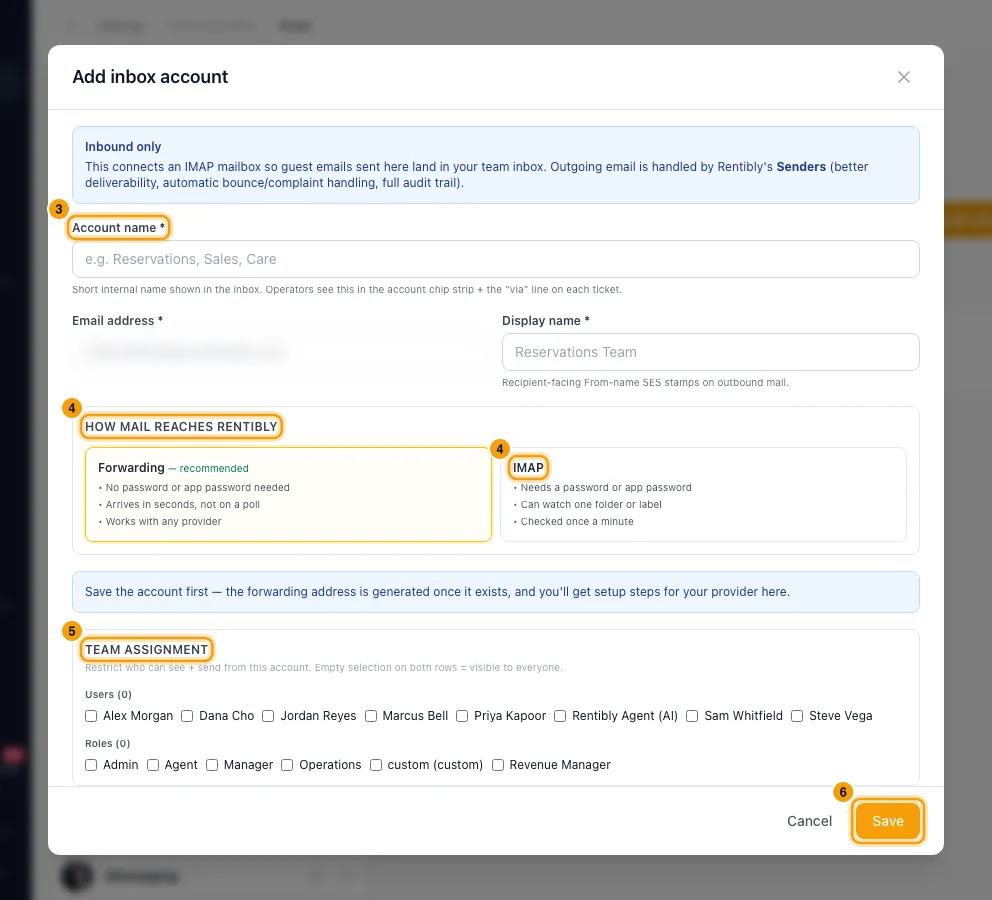The height and width of the screenshot is (900, 992).
Task: Check the Priya Kapoor user checkbox
Action: tap(462, 716)
